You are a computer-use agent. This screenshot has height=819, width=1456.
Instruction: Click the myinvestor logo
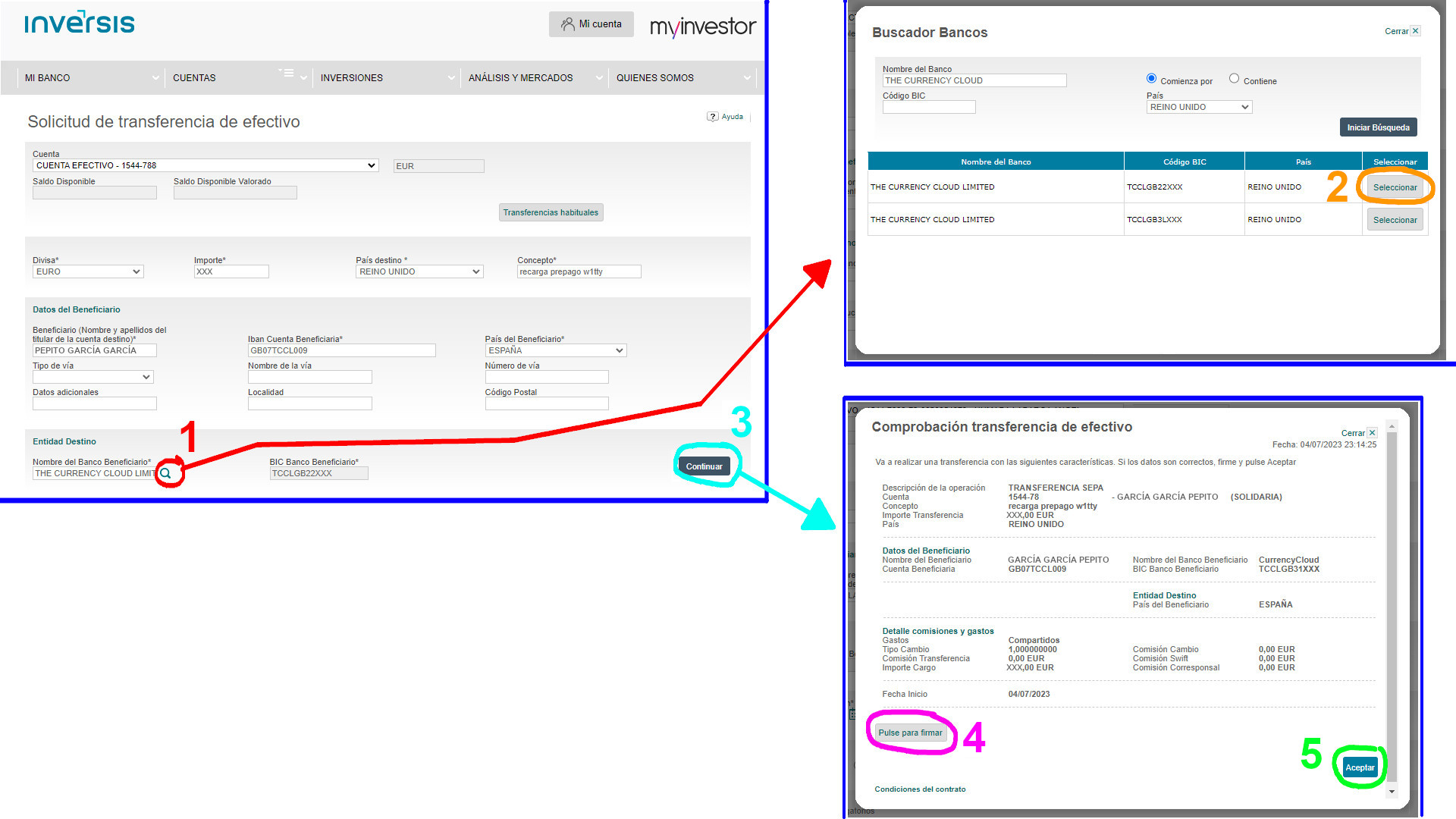coord(703,27)
